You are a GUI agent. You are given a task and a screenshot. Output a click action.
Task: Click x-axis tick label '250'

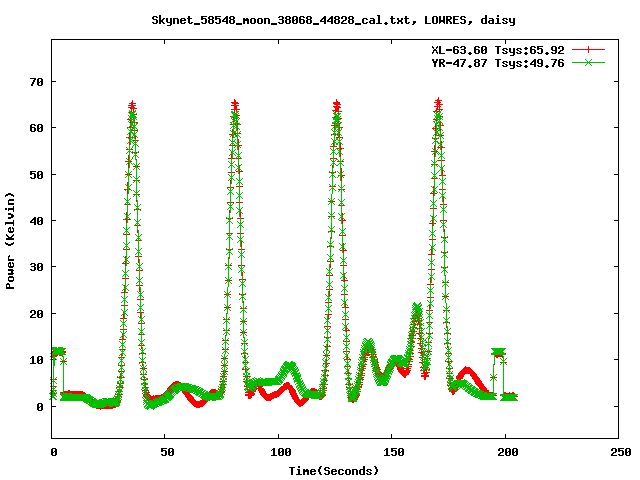(x=620, y=452)
